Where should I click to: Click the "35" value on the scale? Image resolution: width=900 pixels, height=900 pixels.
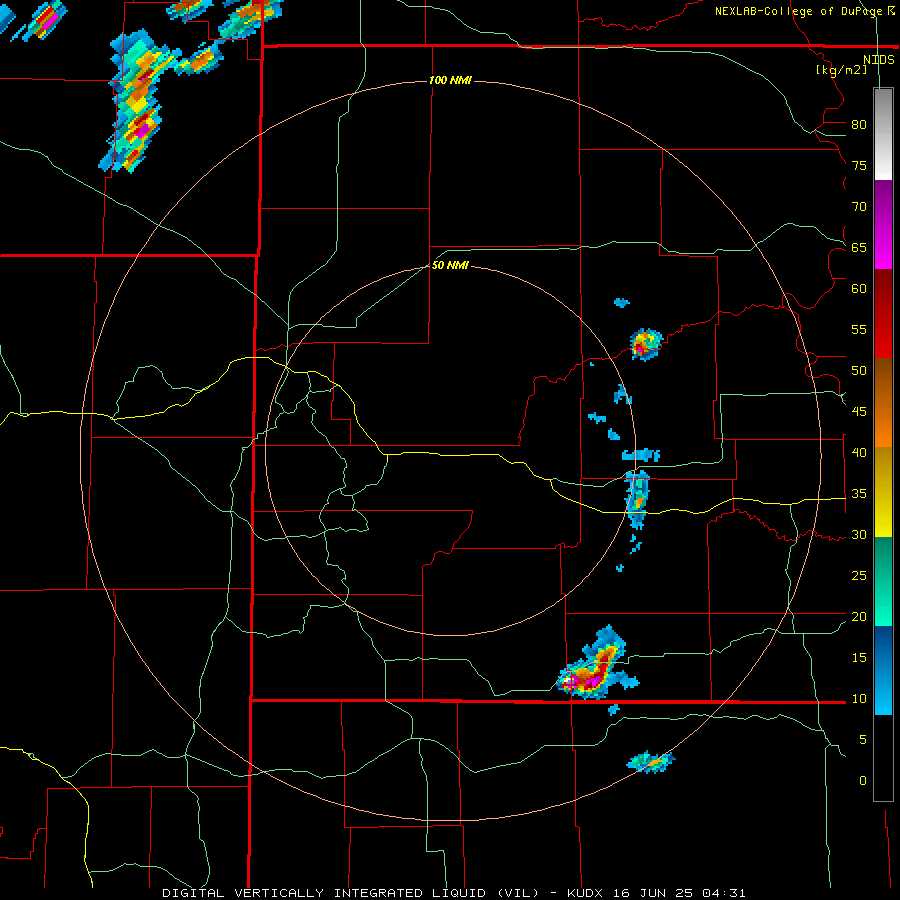[859, 494]
